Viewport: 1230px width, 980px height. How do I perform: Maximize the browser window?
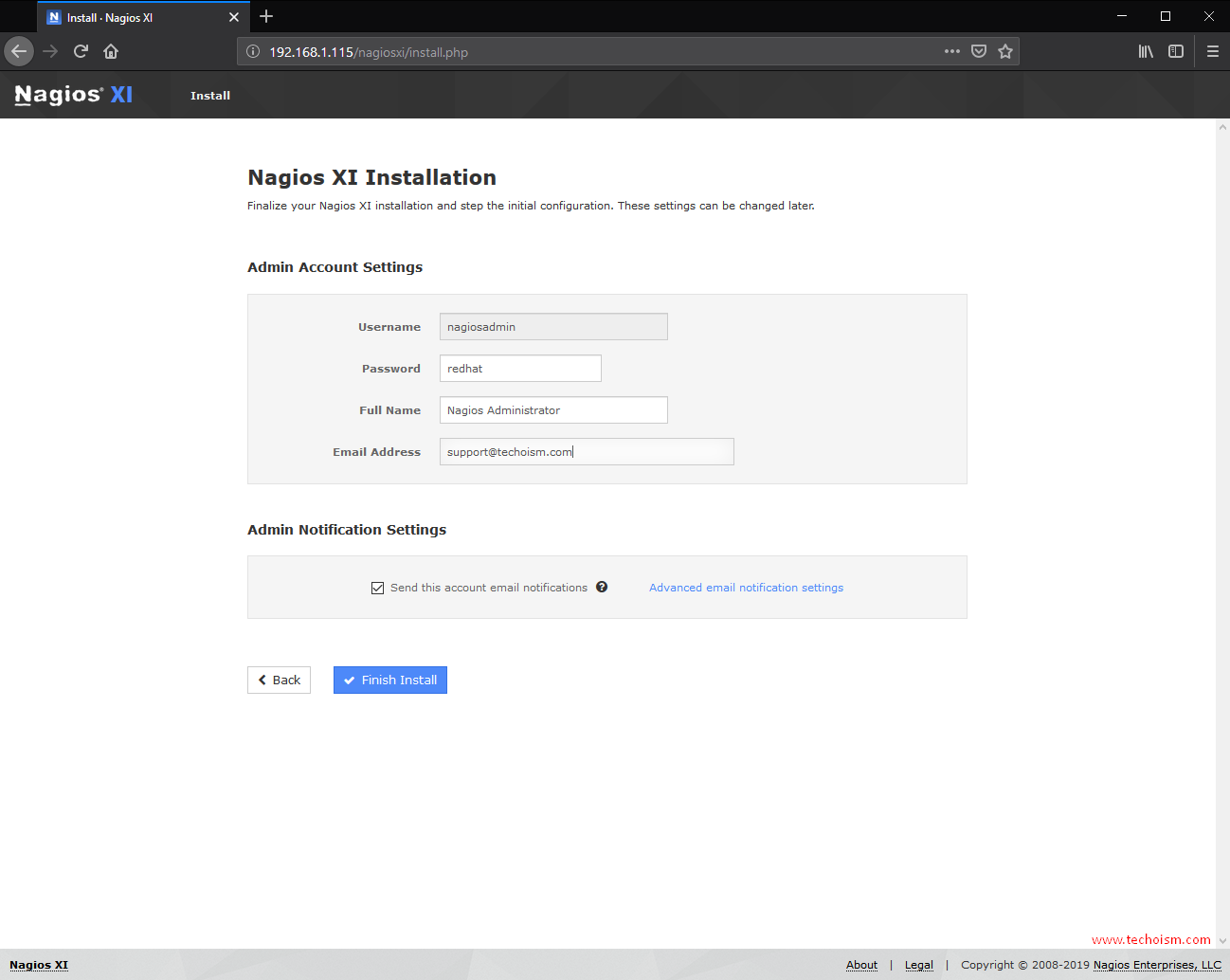(x=1166, y=16)
